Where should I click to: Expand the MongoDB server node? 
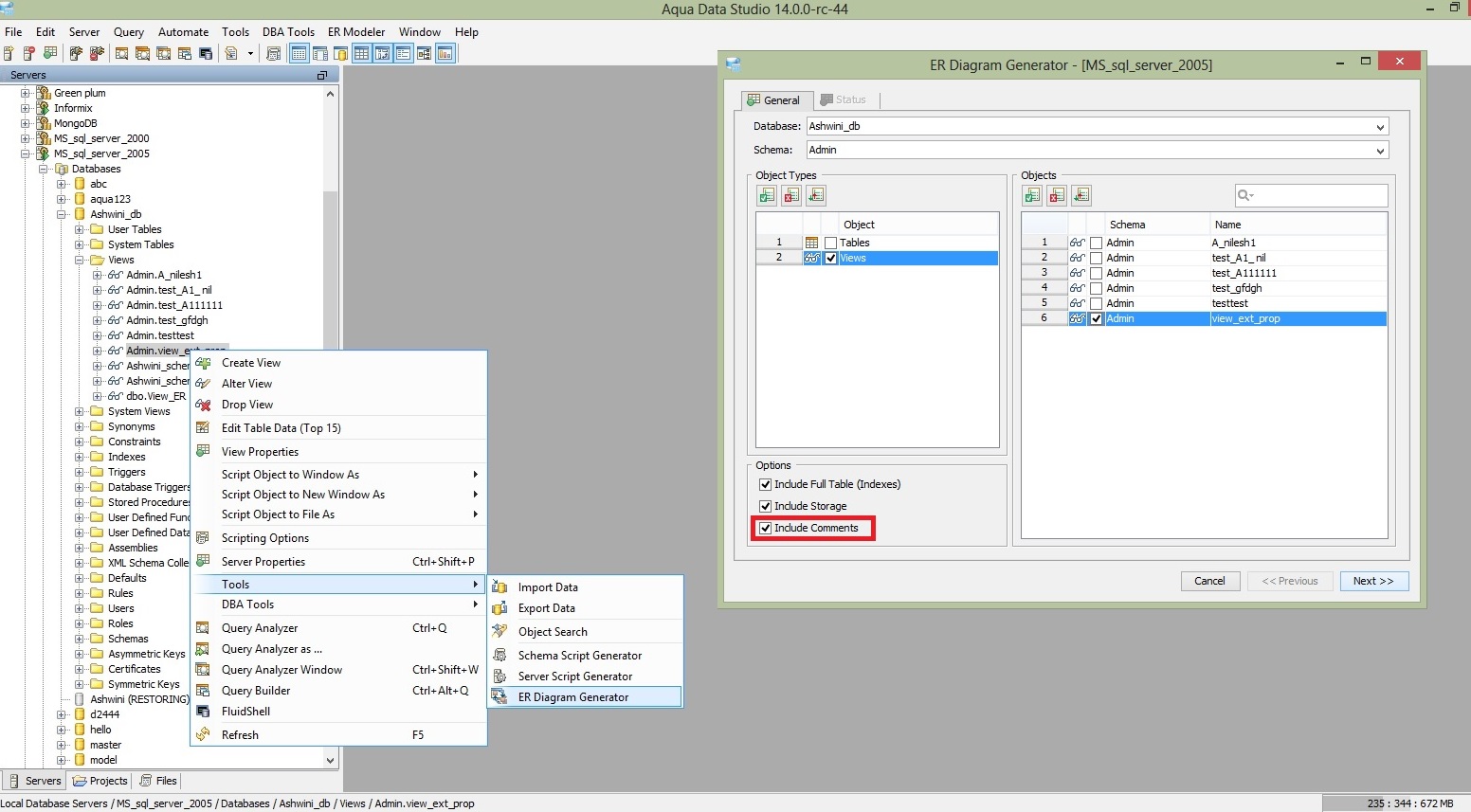[26, 123]
